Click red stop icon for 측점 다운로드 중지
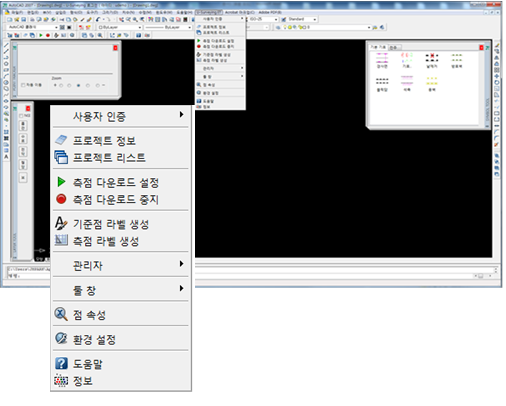Screen dimensions: 506x406 pyautogui.click(x=61, y=199)
